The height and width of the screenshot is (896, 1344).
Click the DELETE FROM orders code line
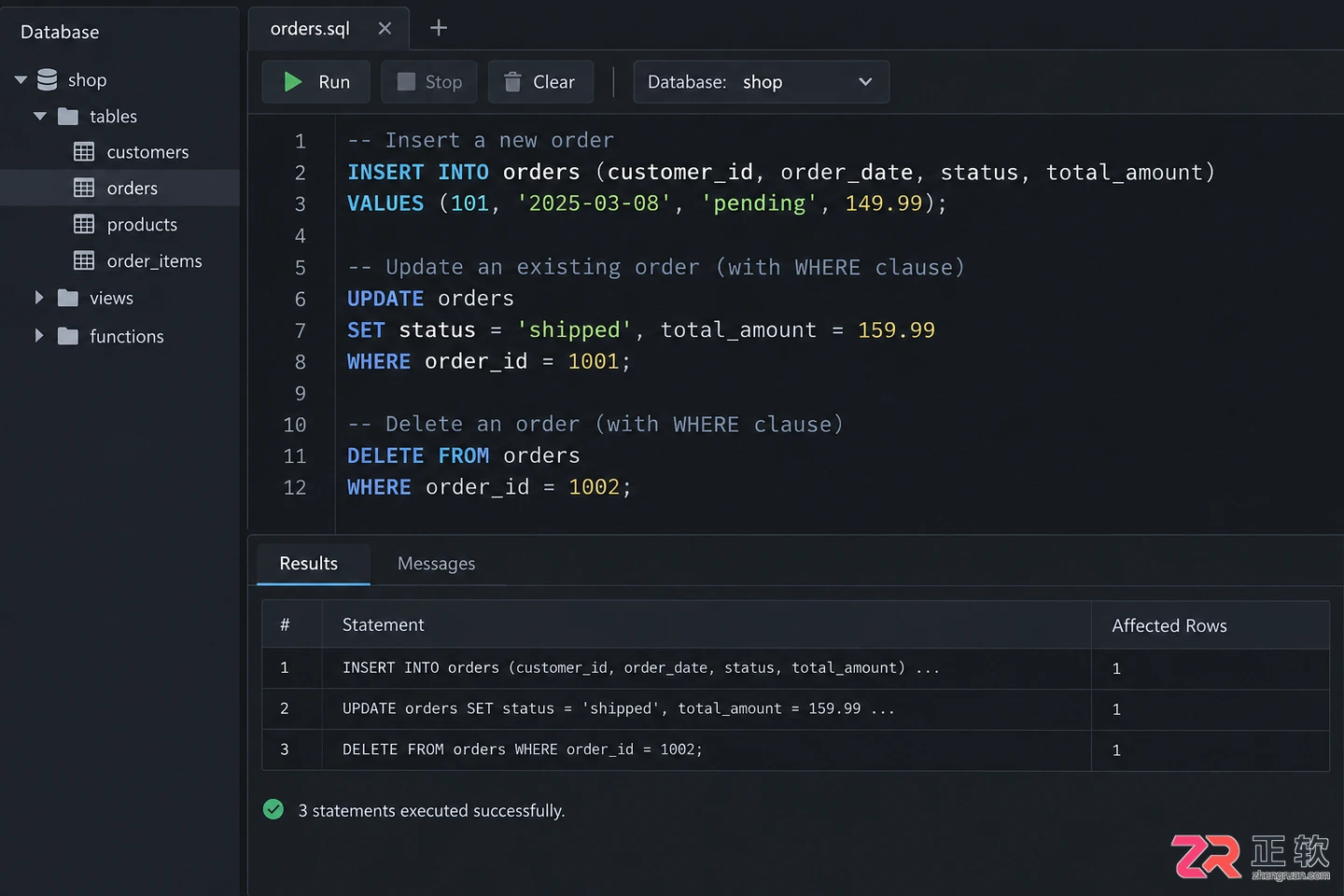click(x=464, y=455)
